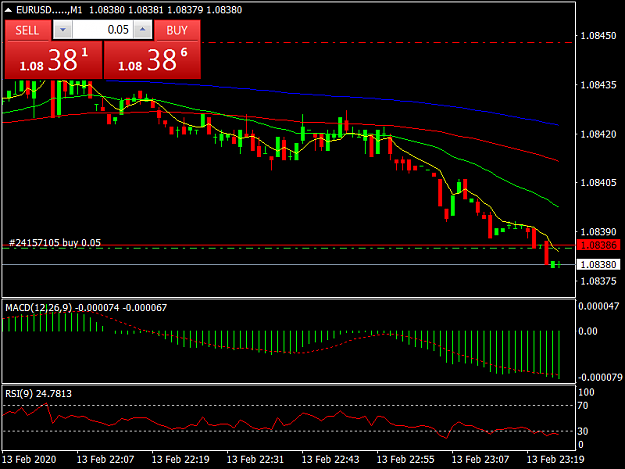Select the order label #24157105 buy 0.05

(55, 243)
